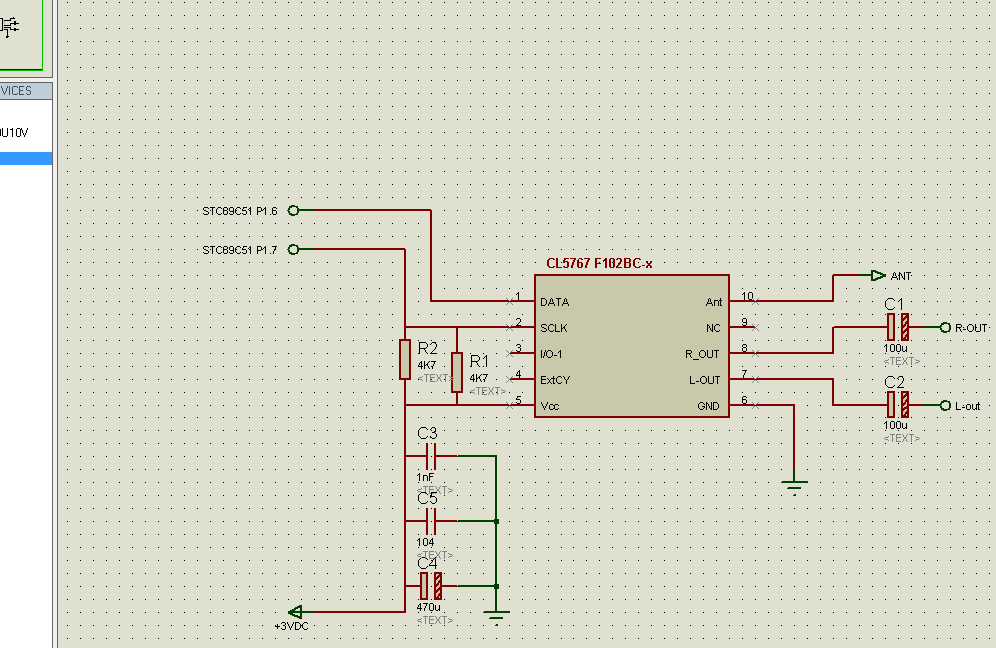Click the I/O-1 pin name

tap(551, 354)
